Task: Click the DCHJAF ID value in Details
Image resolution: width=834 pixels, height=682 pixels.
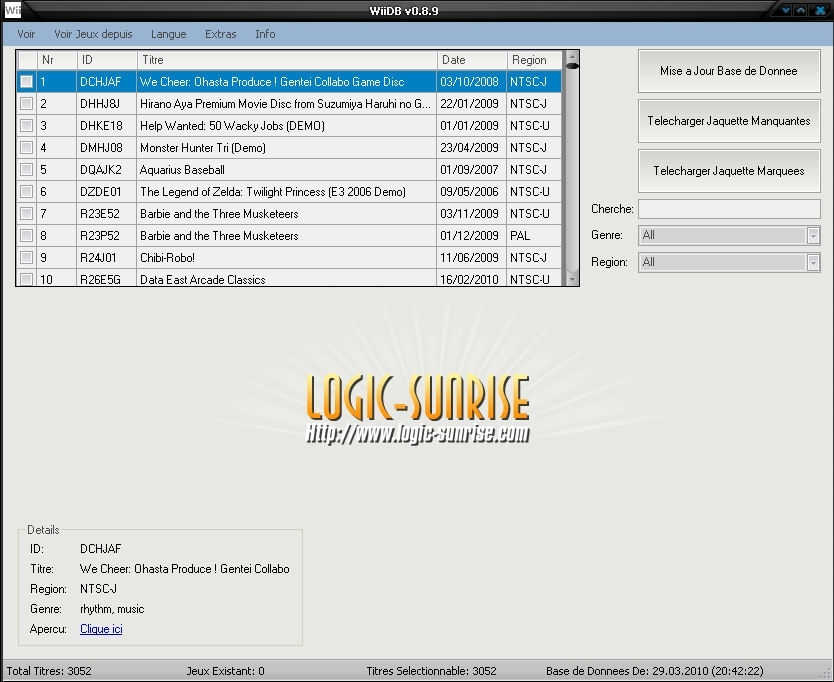Action: coord(101,548)
